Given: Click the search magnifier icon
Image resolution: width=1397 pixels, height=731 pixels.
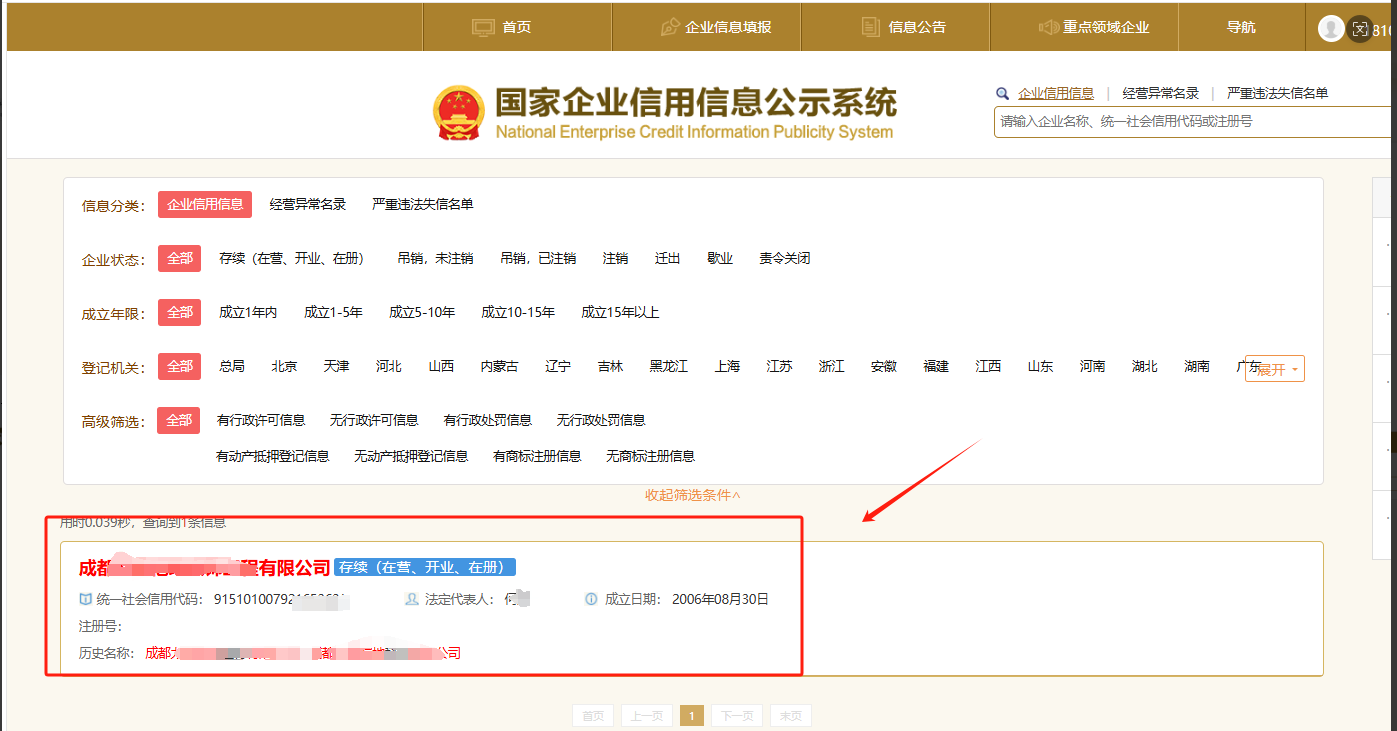Looking at the screenshot, I should 1002,94.
